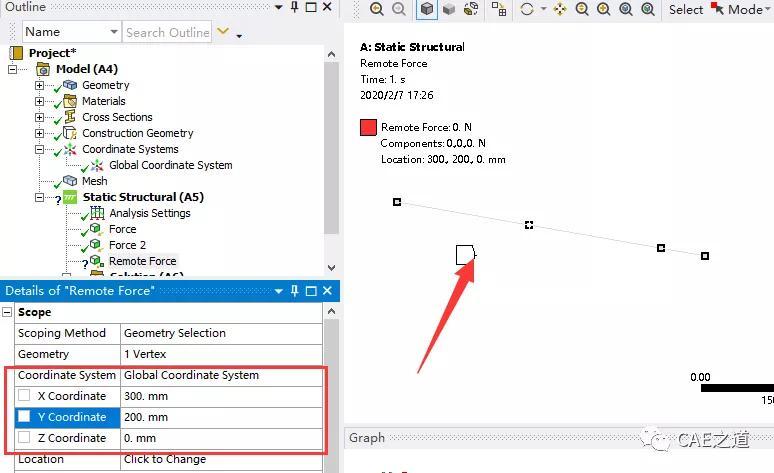Click the rotating yellow boxes toolbar icon
The image size is (774, 473).
[x=471, y=9]
